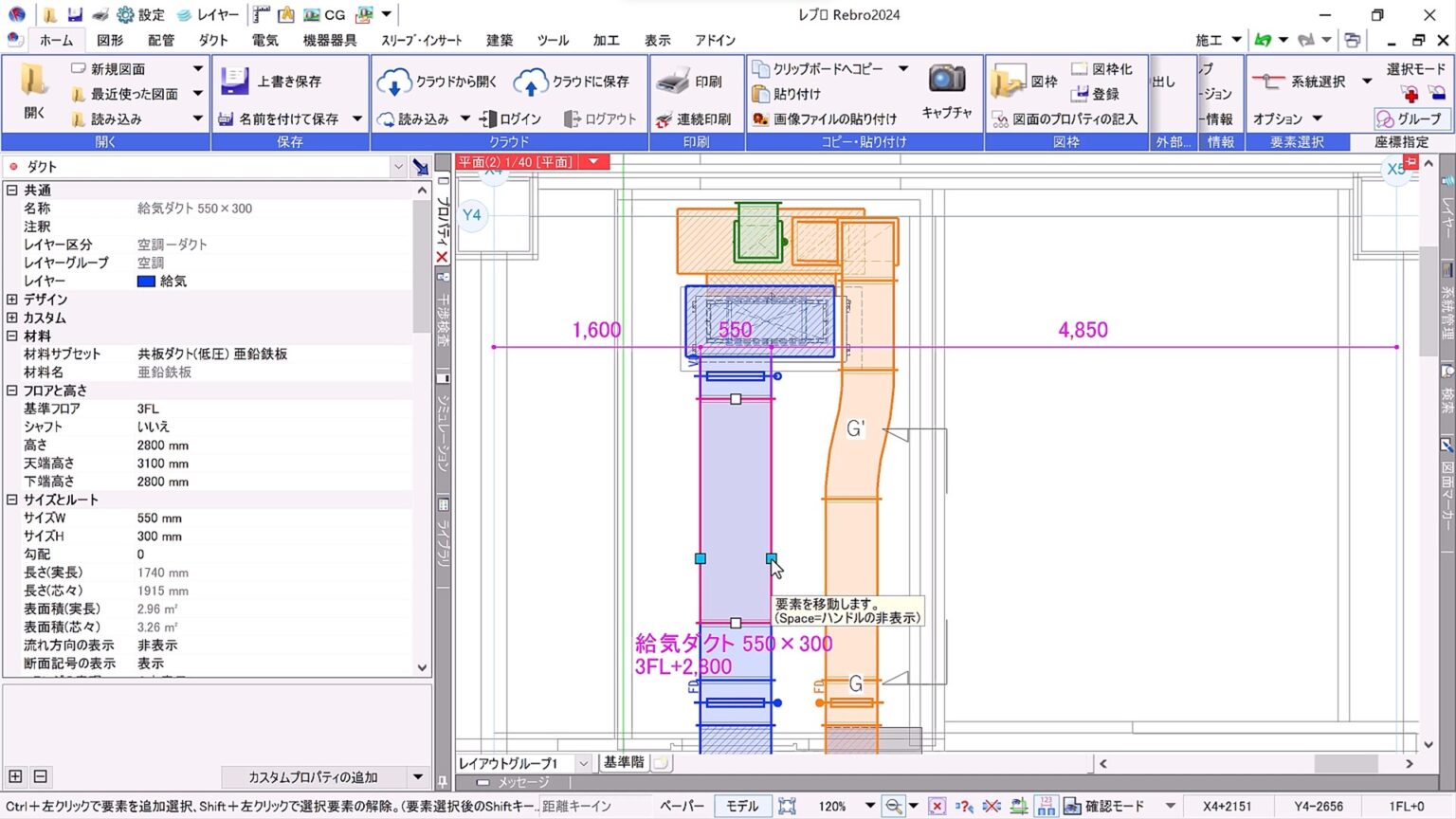Switch to ペーパー view mode
The height and width of the screenshot is (819, 1456).
coord(682,806)
